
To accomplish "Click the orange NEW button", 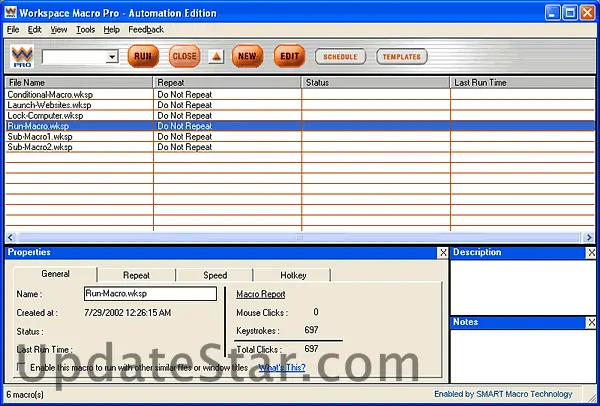I will [248, 56].
